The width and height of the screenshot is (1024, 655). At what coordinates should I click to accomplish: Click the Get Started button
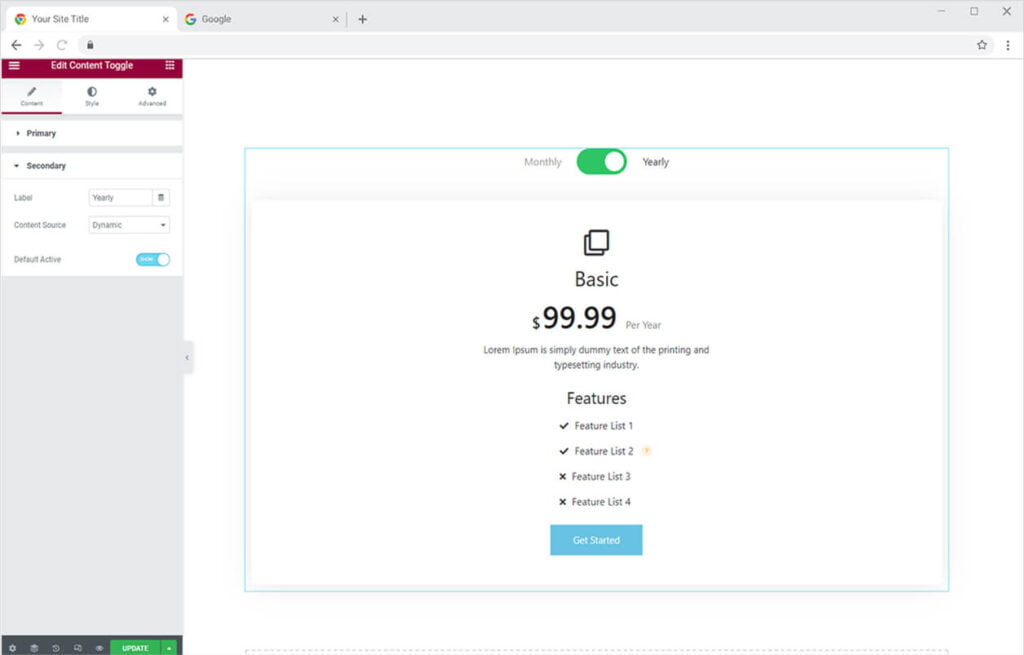(x=596, y=540)
